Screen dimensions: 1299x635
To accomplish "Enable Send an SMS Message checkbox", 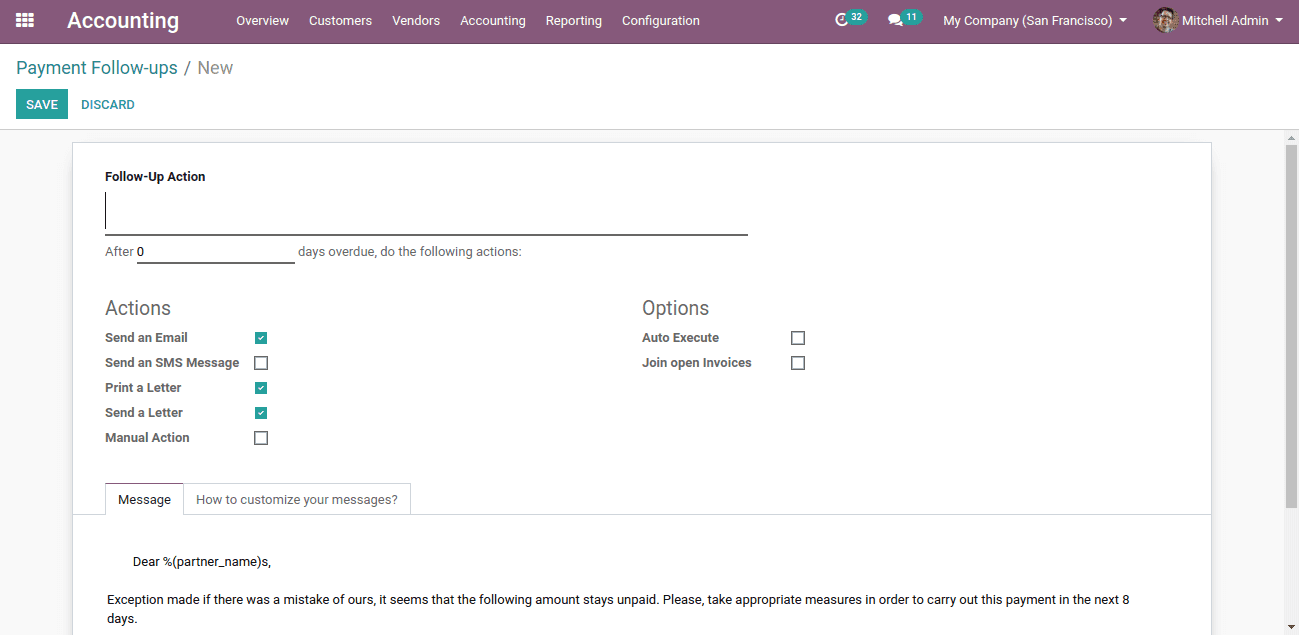I will tap(261, 363).
